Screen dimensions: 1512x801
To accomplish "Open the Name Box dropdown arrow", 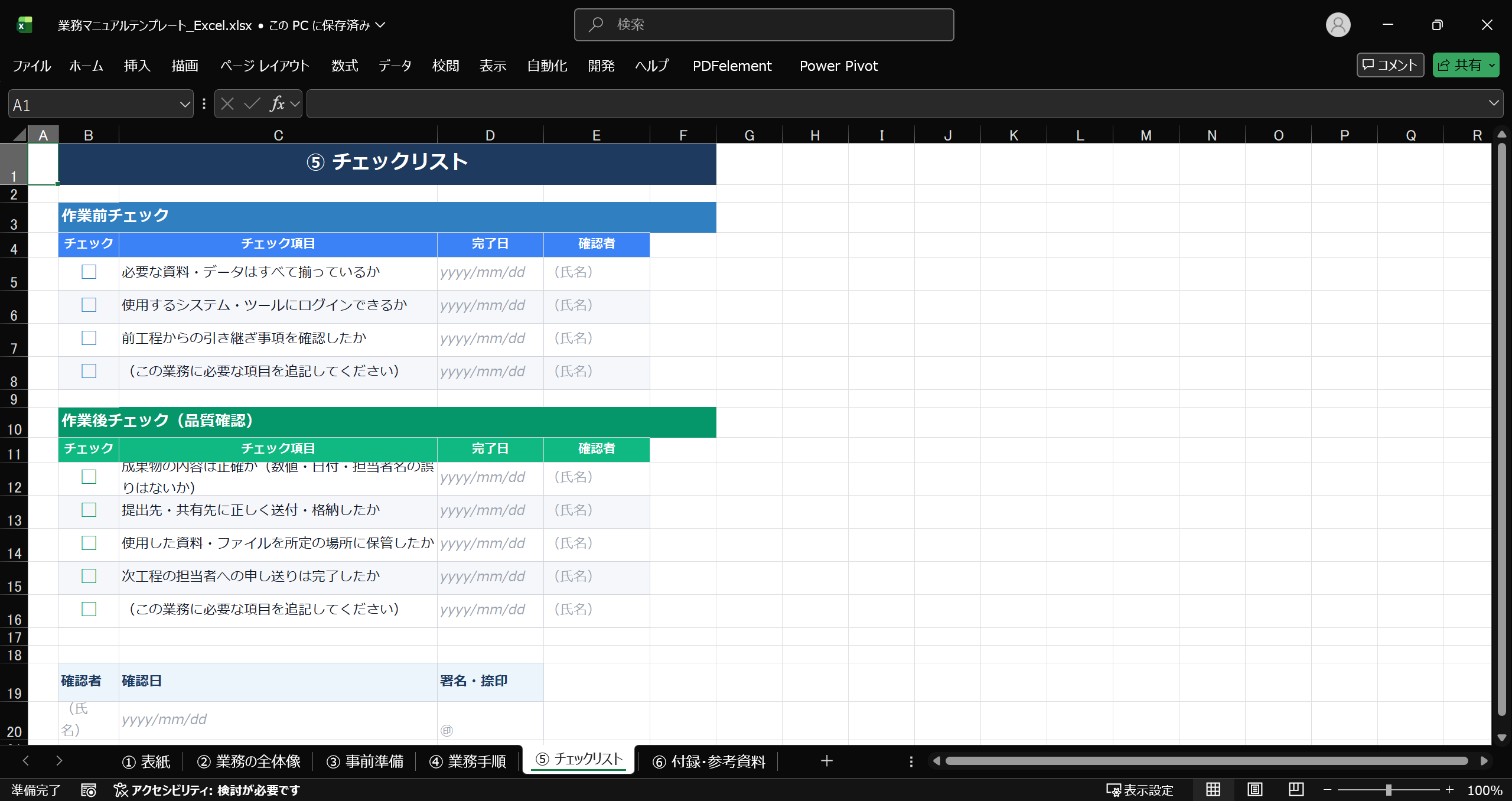I will (x=184, y=105).
